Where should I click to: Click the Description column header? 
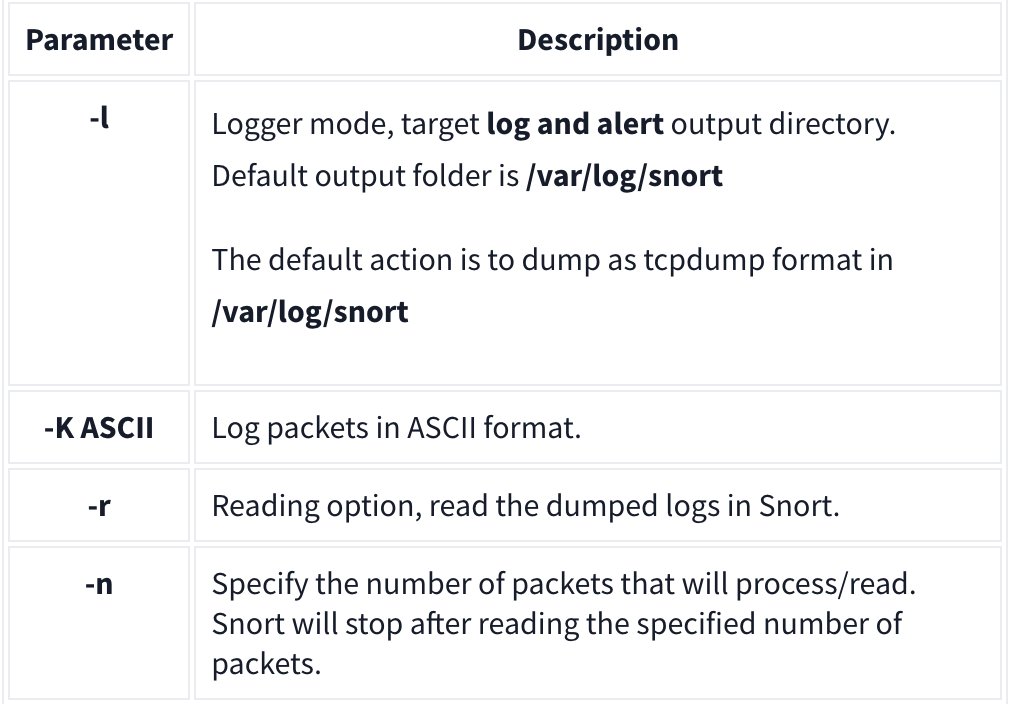598,40
